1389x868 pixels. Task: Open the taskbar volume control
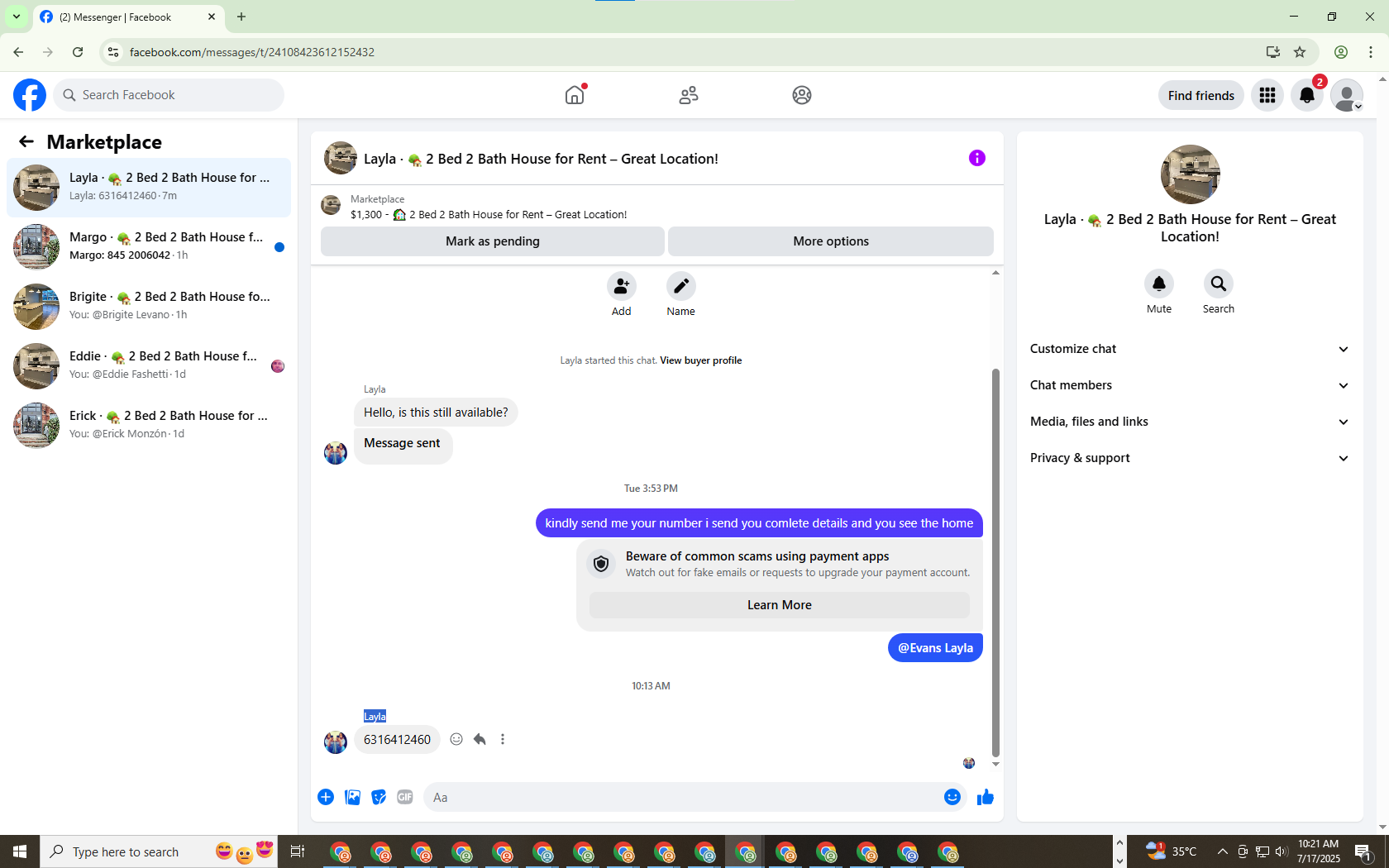1282,851
